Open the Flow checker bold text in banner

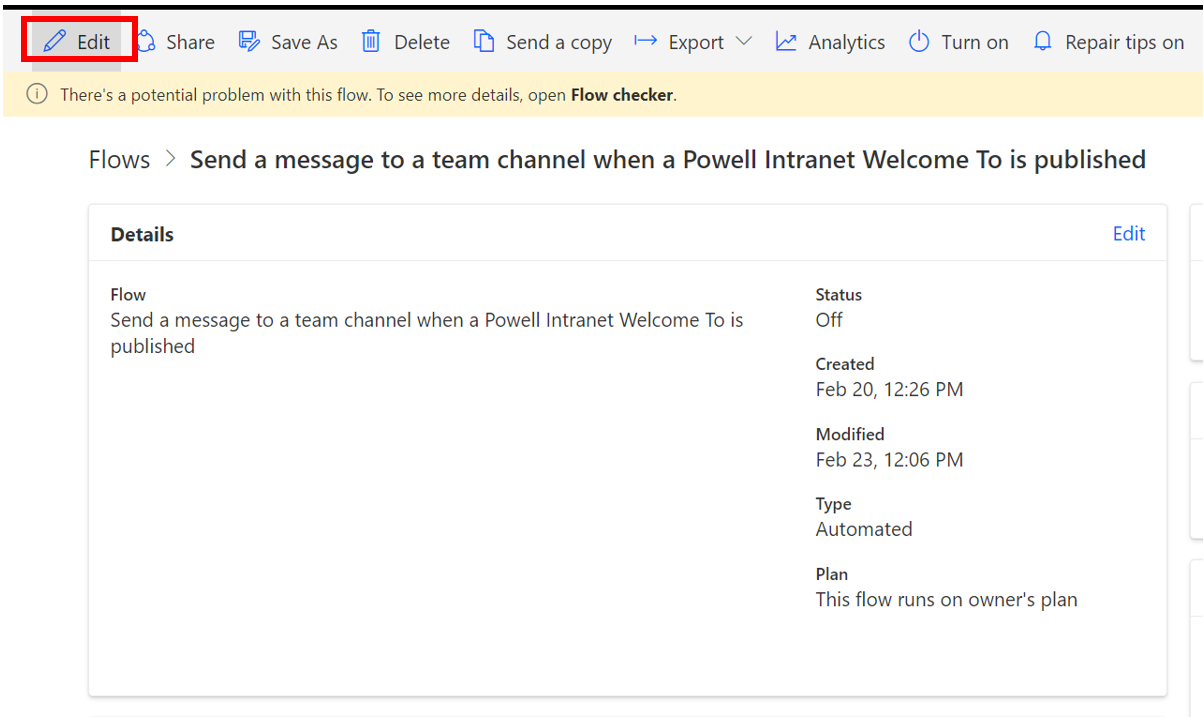tap(622, 96)
